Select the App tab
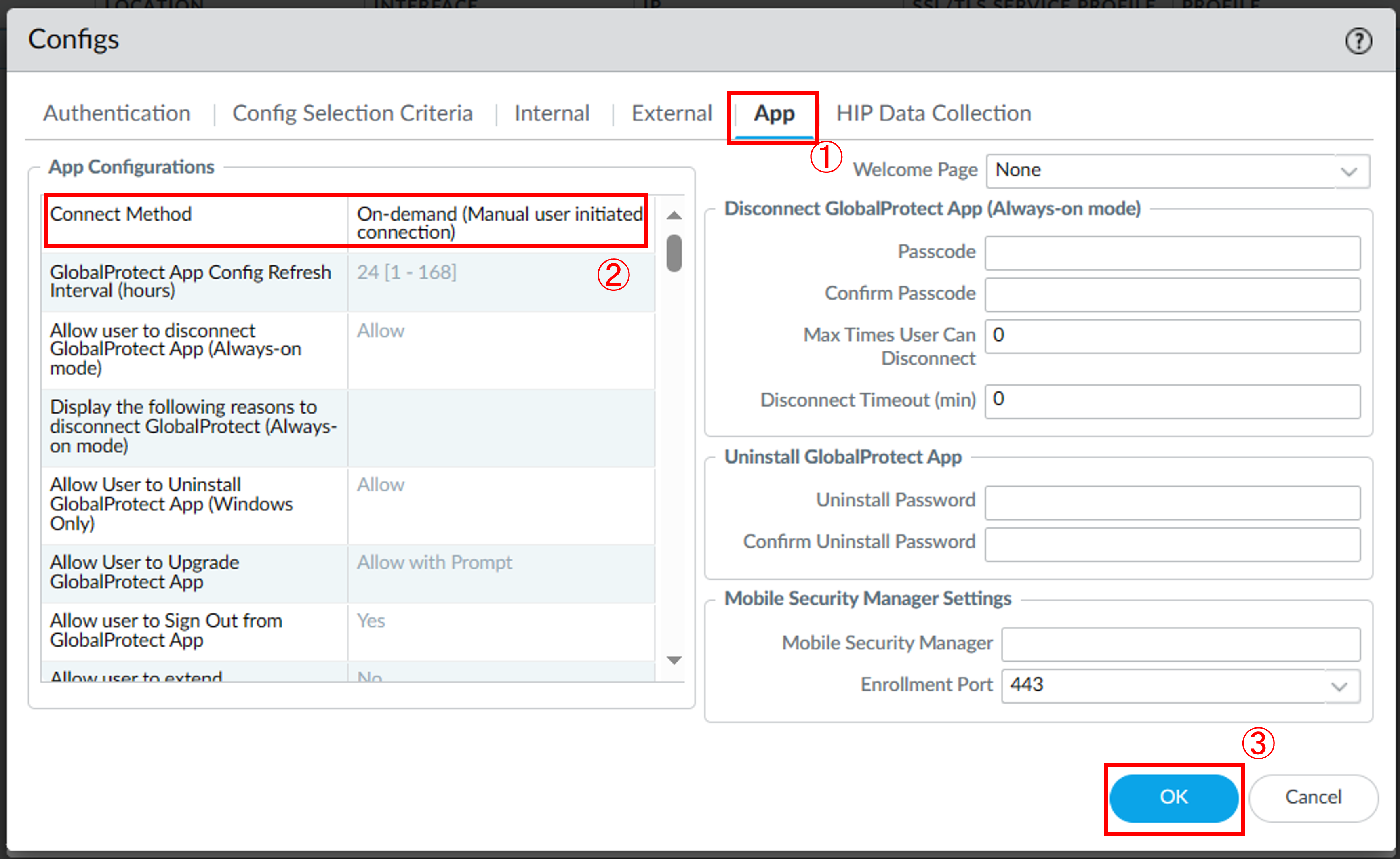The width and height of the screenshot is (1400, 859). (x=774, y=113)
